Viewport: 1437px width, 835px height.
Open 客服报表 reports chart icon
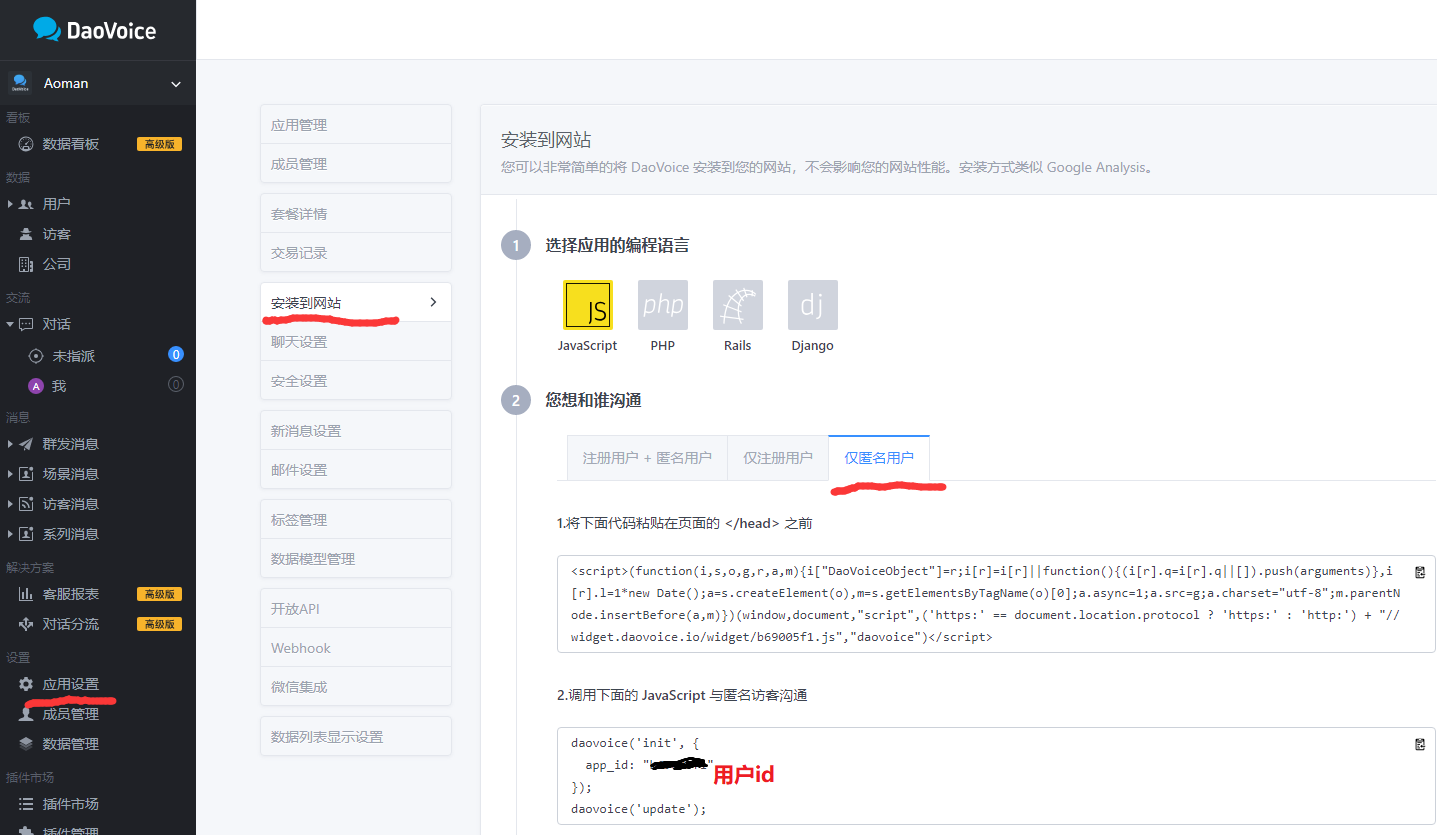(x=26, y=594)
